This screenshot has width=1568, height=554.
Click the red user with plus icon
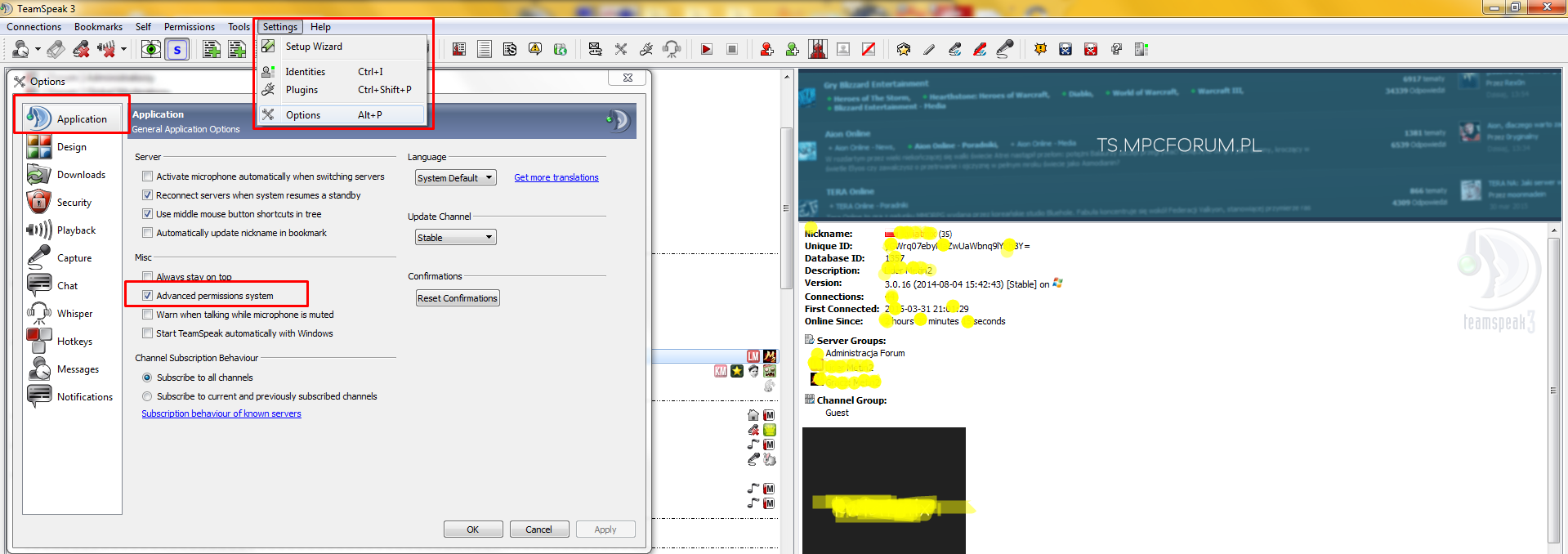pyautogui.click(x=766, y=50)
